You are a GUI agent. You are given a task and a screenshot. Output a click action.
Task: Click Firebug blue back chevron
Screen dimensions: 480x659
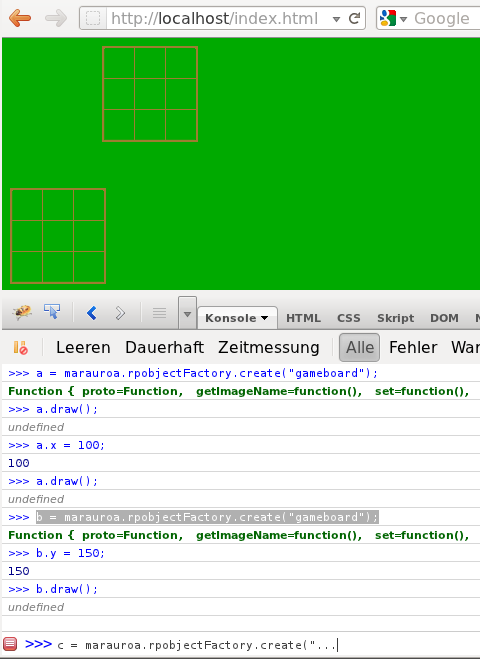click(x=92, y=313)
